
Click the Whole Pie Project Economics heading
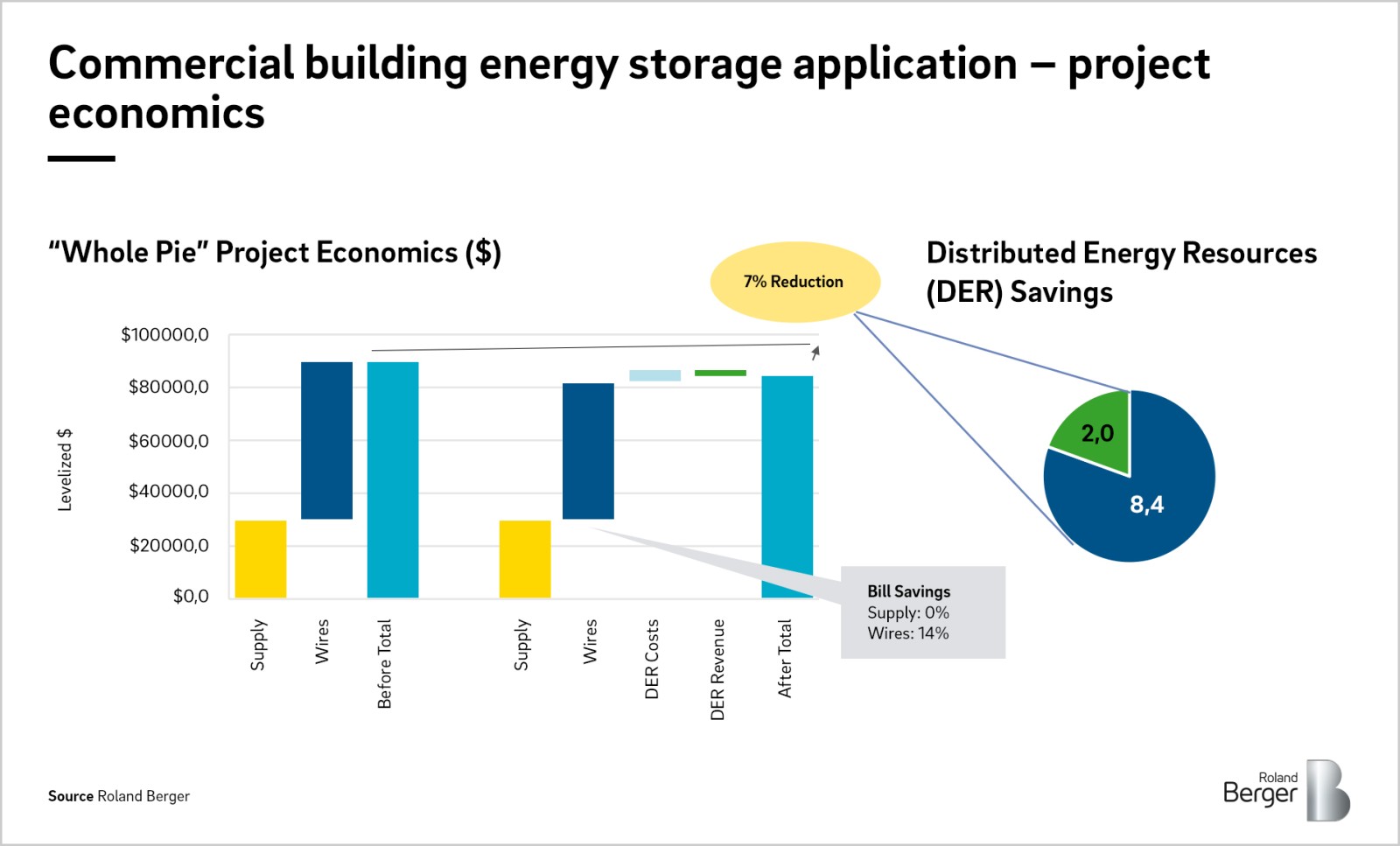[276, 254]
